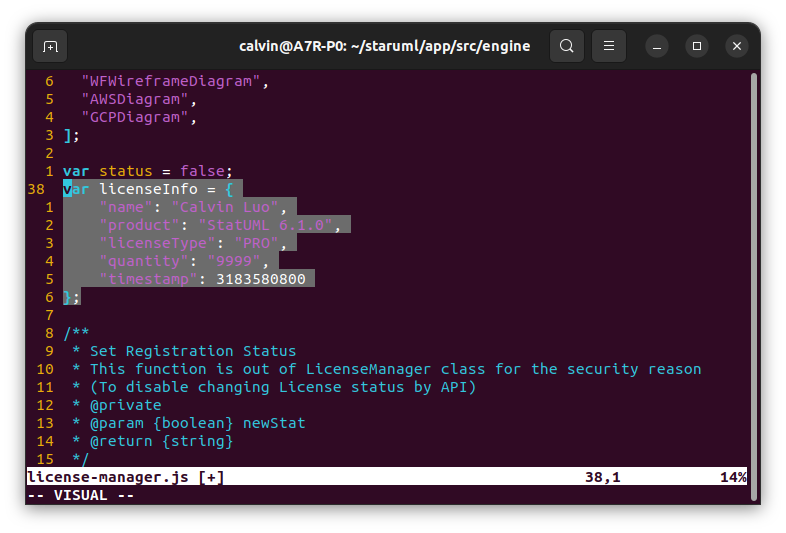Open a new terminal tab

tap(50, 47)
